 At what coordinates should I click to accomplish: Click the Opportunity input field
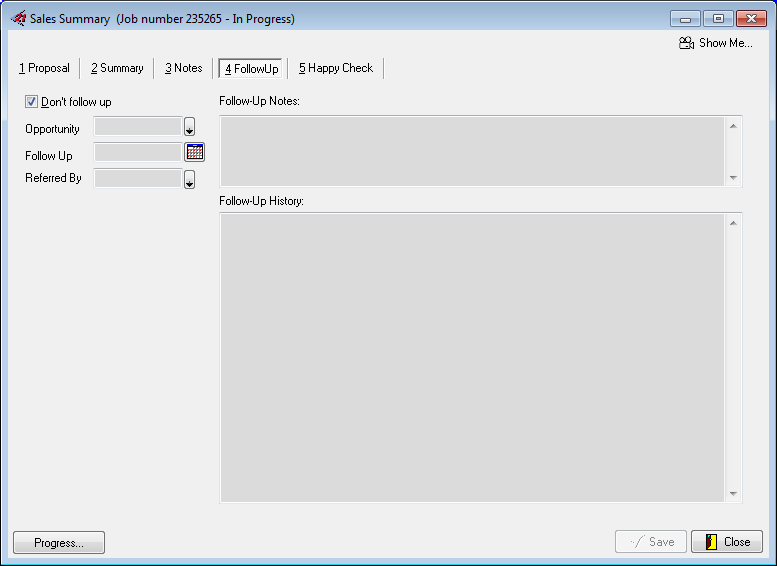coord(138,126)
